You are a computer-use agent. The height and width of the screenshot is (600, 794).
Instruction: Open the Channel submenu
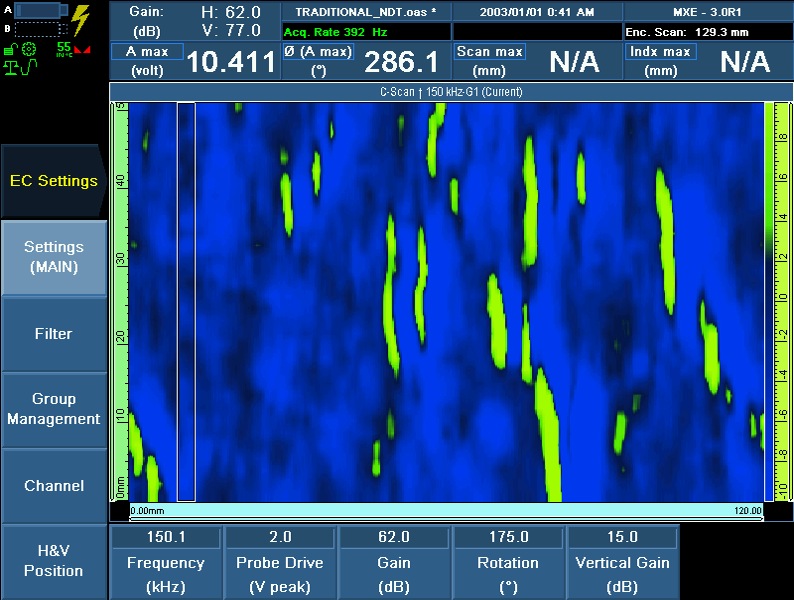point(53,486)
